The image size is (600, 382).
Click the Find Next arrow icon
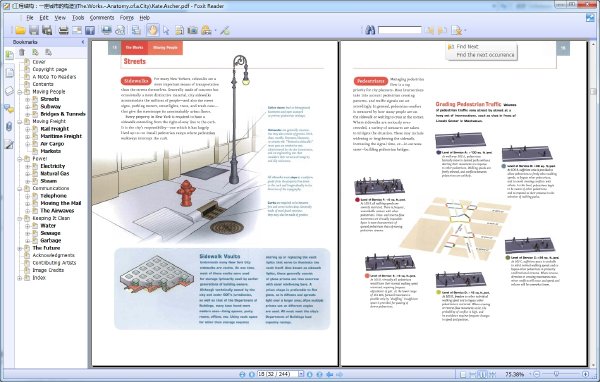442,30
